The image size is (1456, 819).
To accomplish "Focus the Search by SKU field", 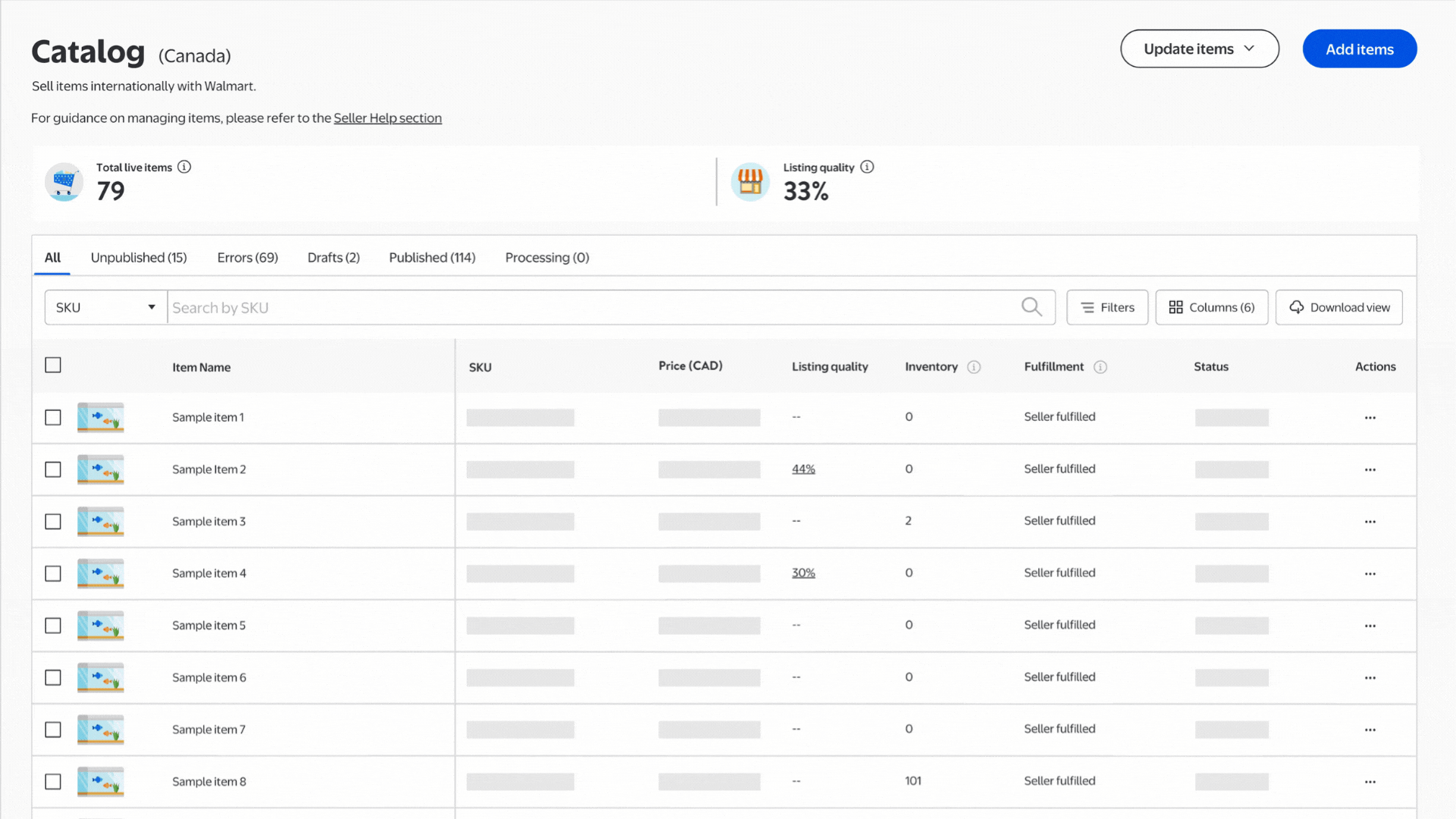I will [x=591, y=308].
